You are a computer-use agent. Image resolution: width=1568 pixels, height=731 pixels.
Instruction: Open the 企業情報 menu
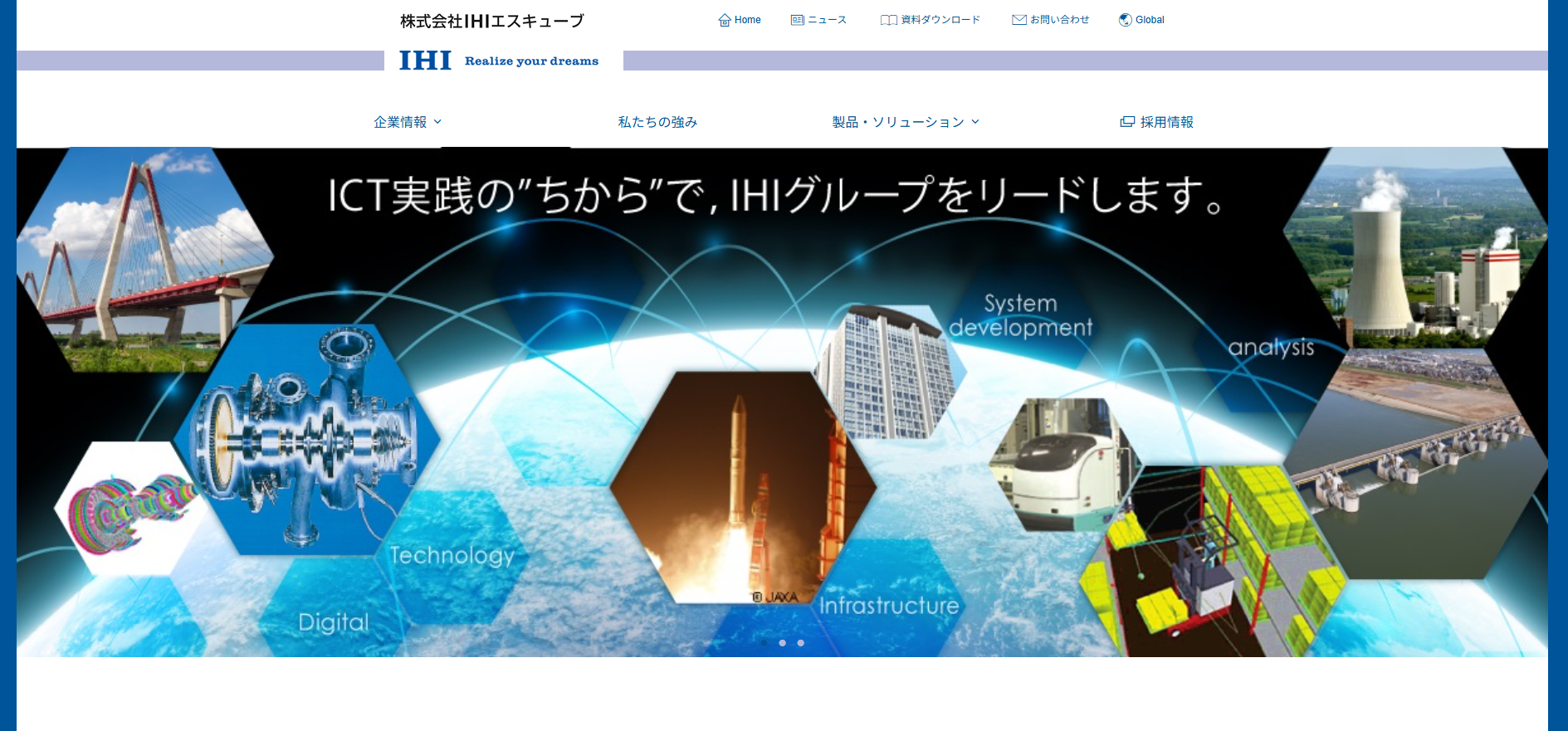(400, 122)
